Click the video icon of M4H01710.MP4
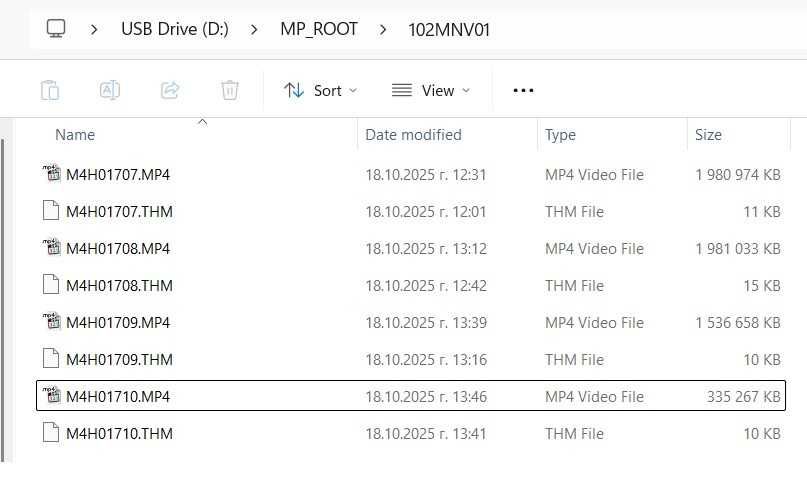This screenshot has width=807, height=478. pyautogui.click(x=51, y=395)
